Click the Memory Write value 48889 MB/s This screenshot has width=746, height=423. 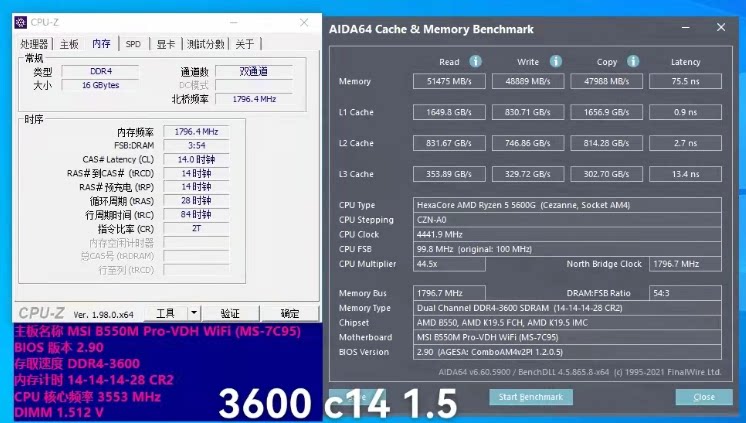coord(528,81)
